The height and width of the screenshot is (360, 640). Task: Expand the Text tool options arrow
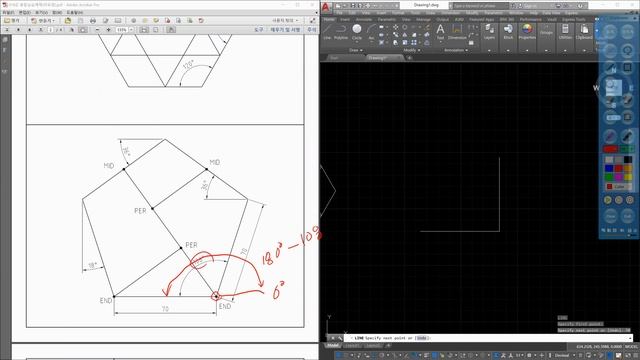(440, 42)
